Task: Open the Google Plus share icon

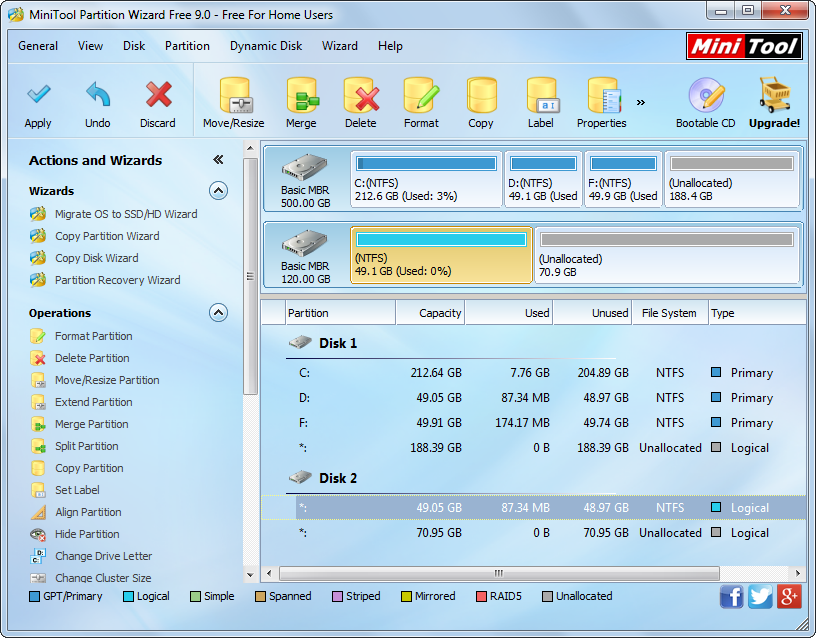Action: point(789,596)
